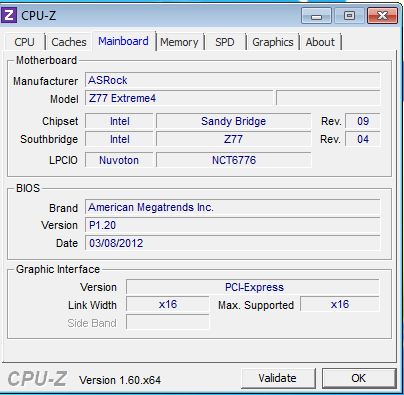Click the Model field showing Z77 Extreme4
Viewport: 404px width, 395px height.
tap(179, 98)
